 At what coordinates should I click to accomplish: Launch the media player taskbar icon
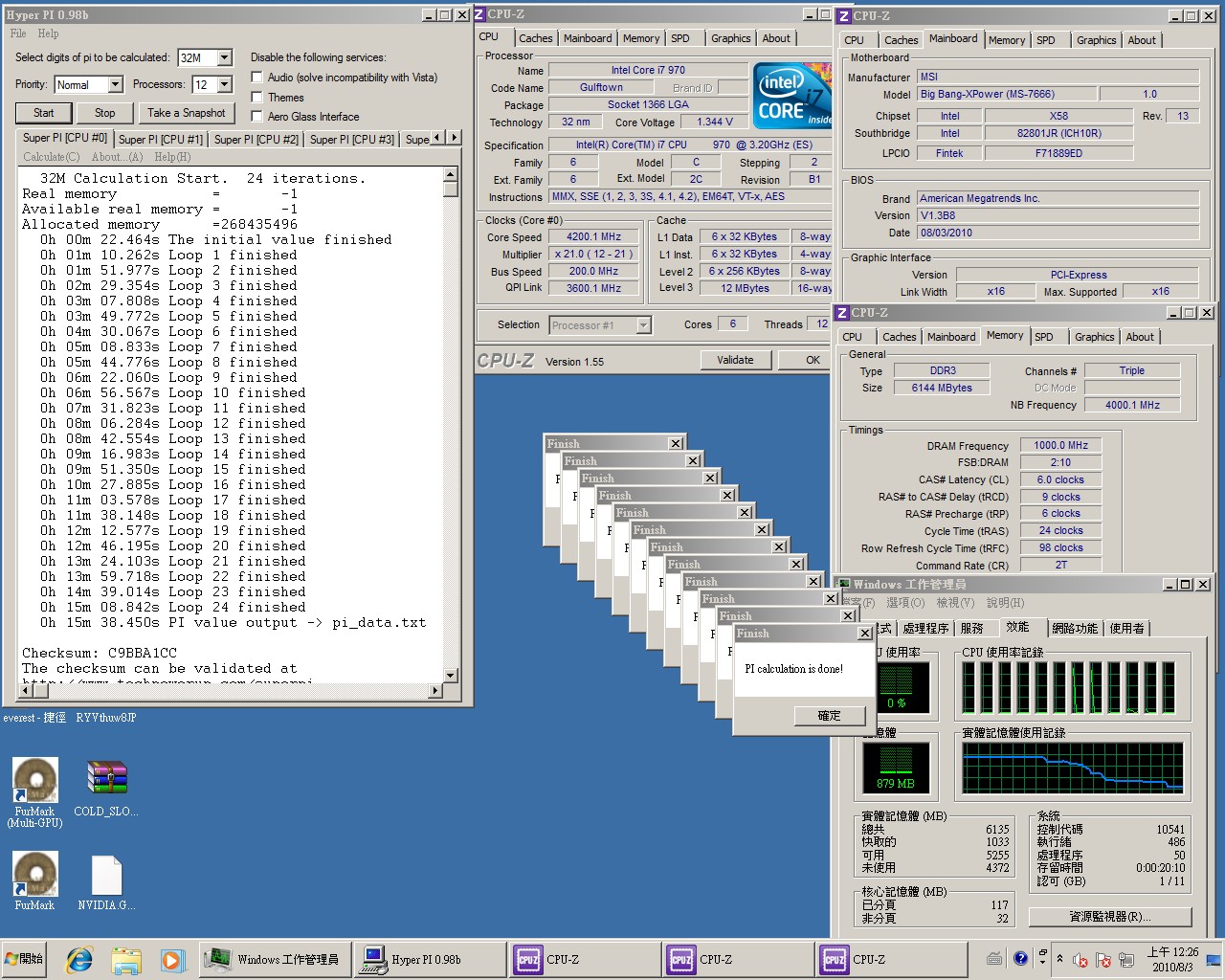(171, 959)
